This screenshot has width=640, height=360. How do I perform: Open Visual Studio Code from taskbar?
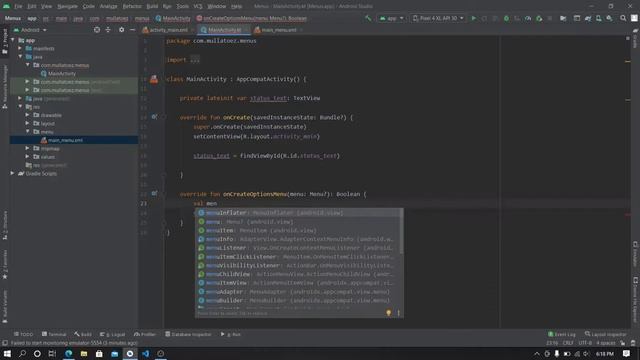tap(145, 353)
